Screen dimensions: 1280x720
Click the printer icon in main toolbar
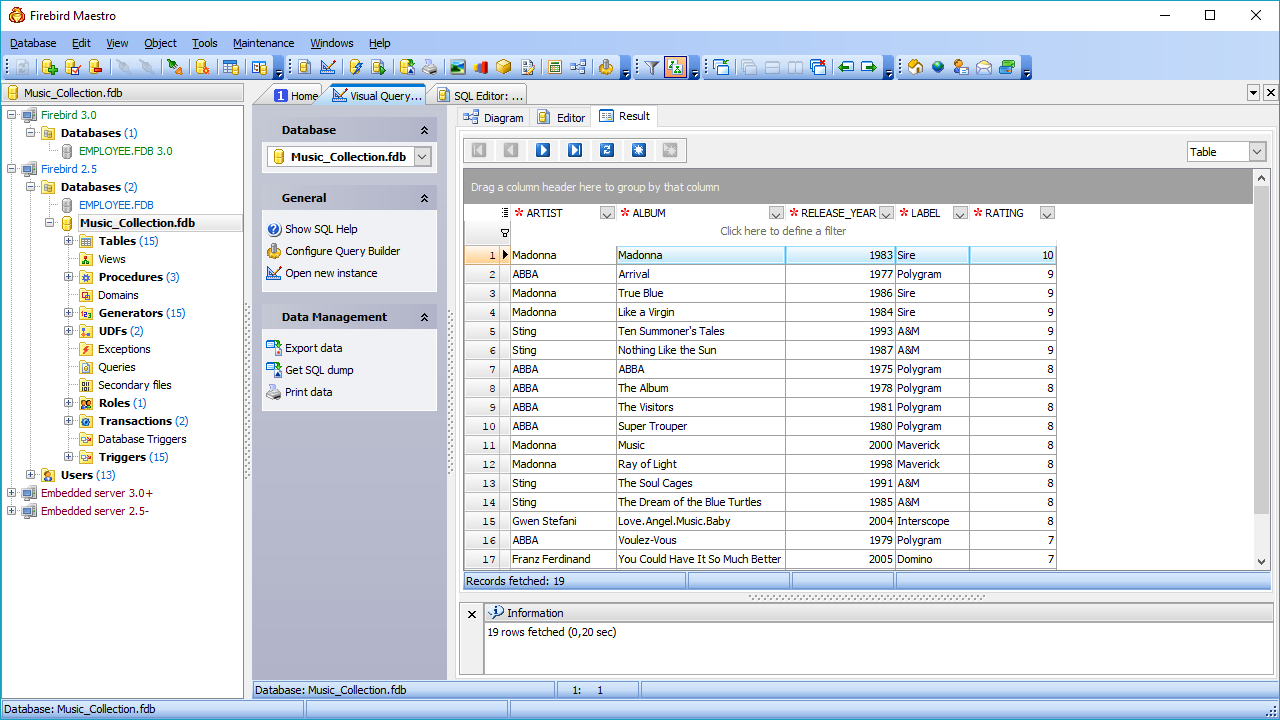coord(430,67)
